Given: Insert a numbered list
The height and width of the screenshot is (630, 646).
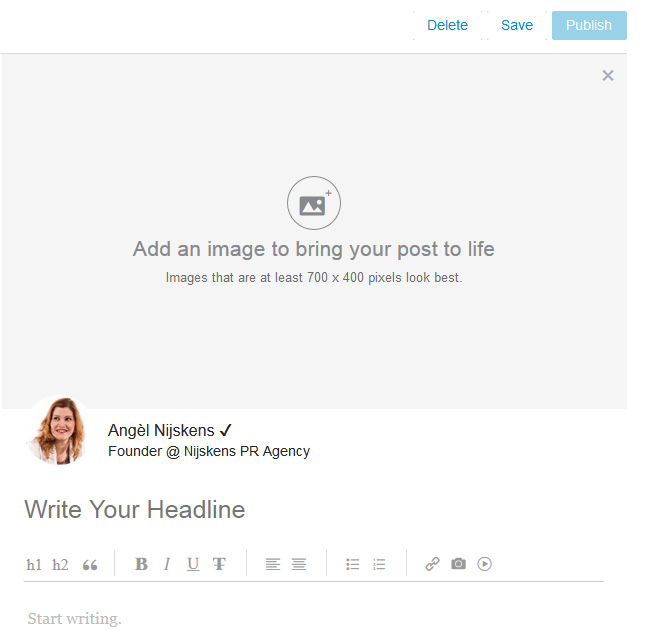Looking at the screenshot, I should coord(379,564).
